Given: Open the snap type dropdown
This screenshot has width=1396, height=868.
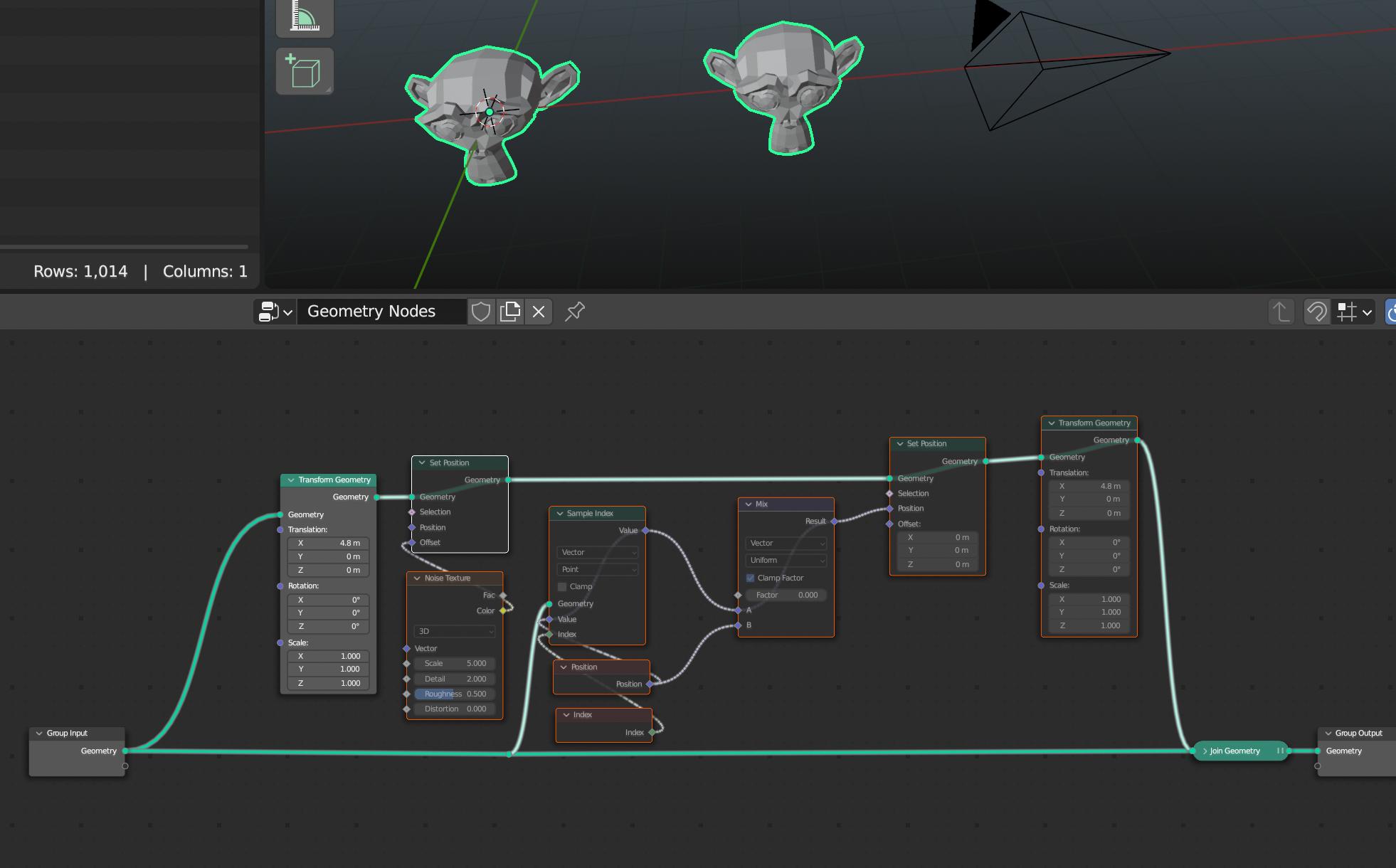Looking at the screenshot, I should pos(1354,312).
